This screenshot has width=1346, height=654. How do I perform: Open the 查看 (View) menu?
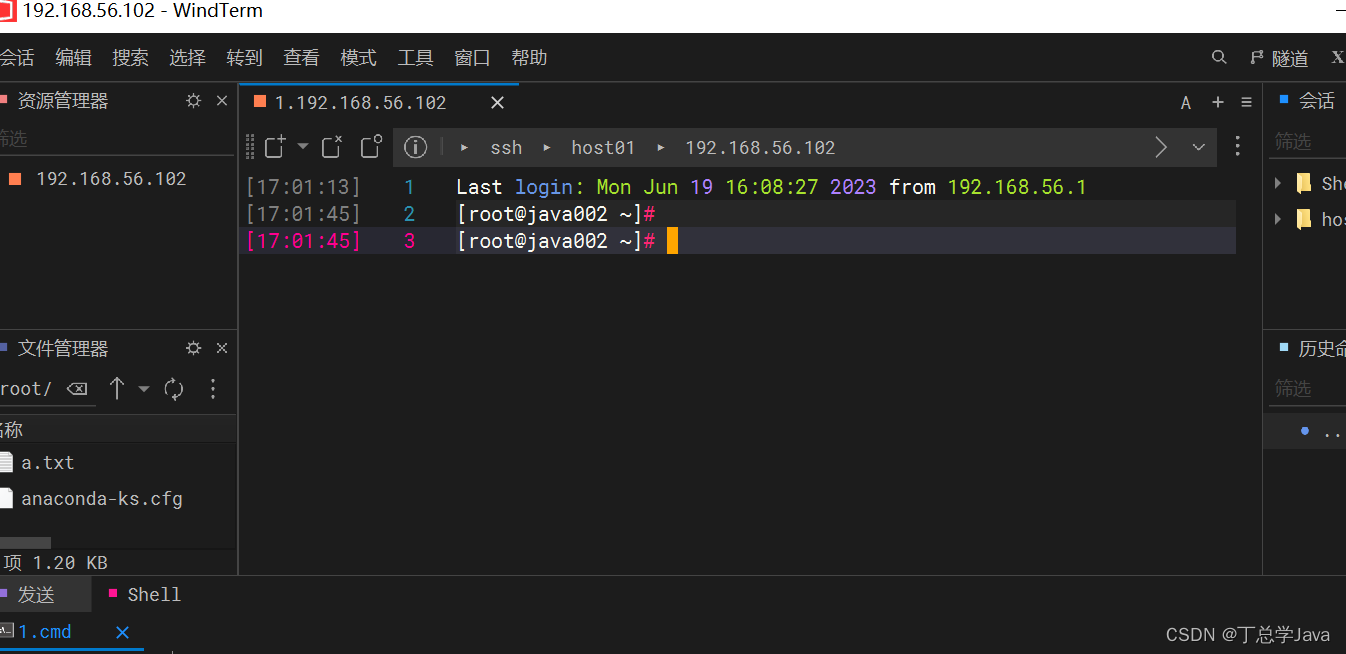tap(301, 58)
